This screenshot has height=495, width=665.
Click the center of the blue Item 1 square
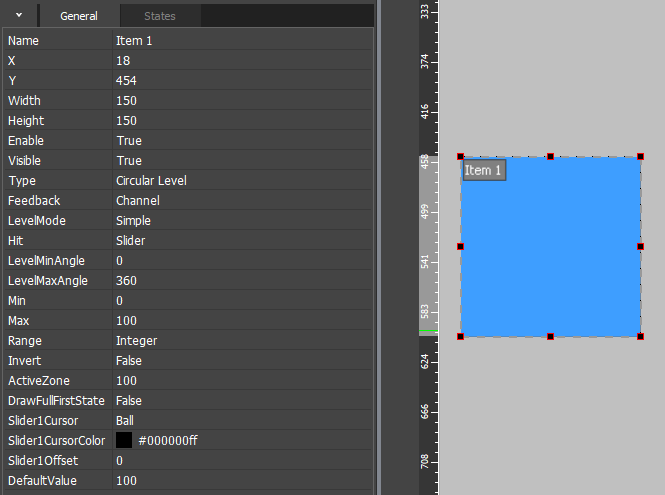pyautogui.click(x=550, y=246)
